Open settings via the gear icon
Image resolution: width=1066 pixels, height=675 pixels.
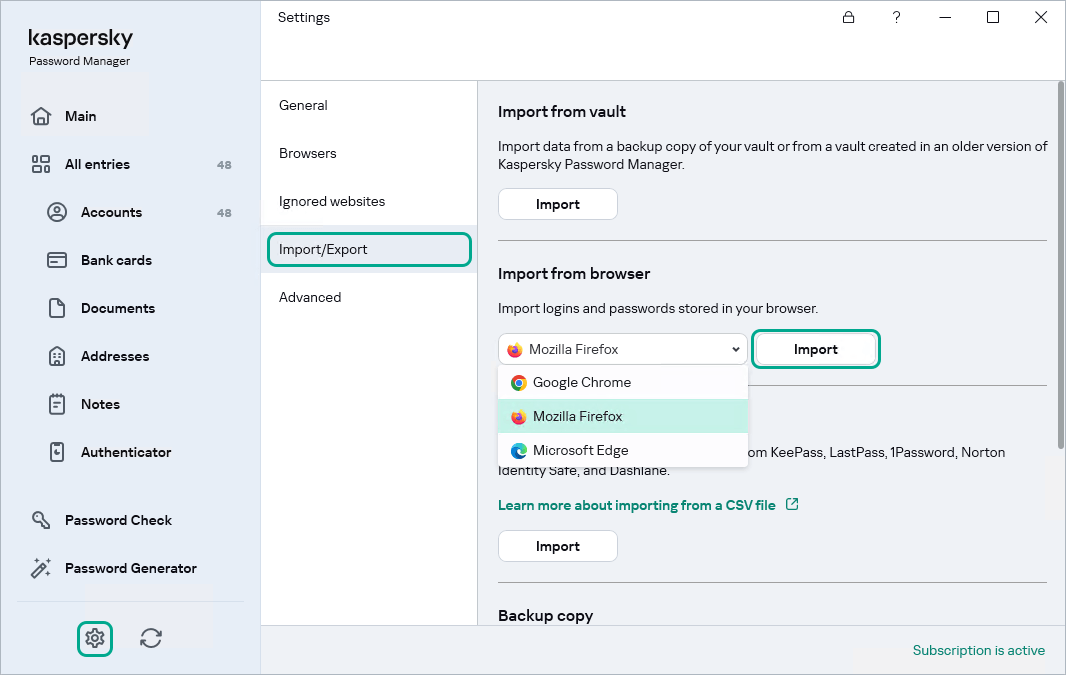point(94,638)
